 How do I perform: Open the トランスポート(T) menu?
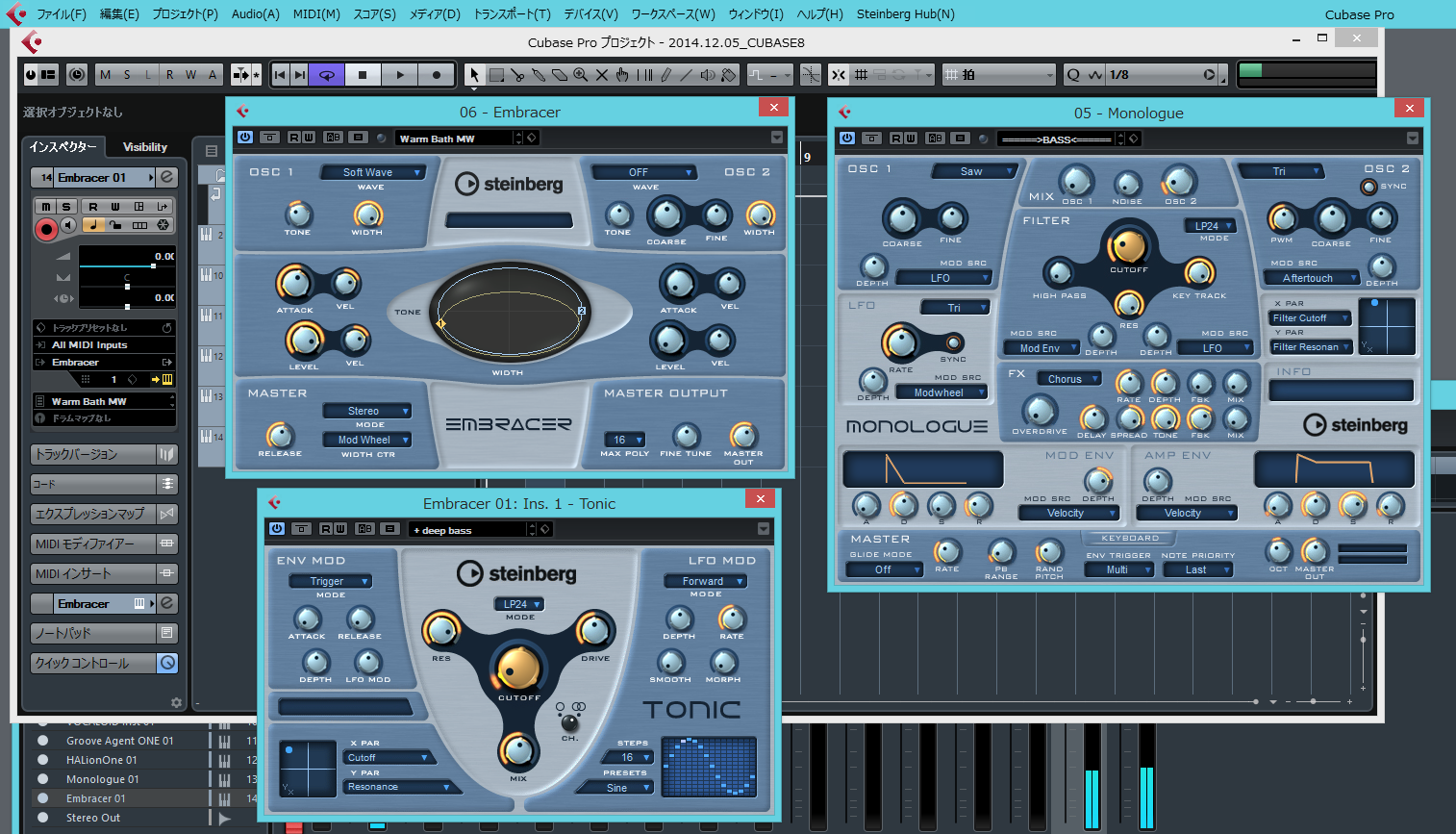coord(512,14)
